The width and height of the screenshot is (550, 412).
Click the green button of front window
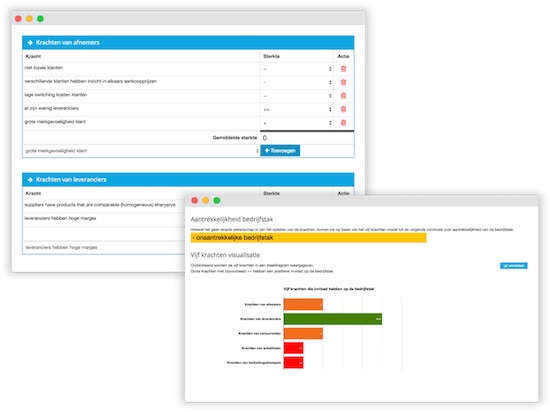(217, 200)
